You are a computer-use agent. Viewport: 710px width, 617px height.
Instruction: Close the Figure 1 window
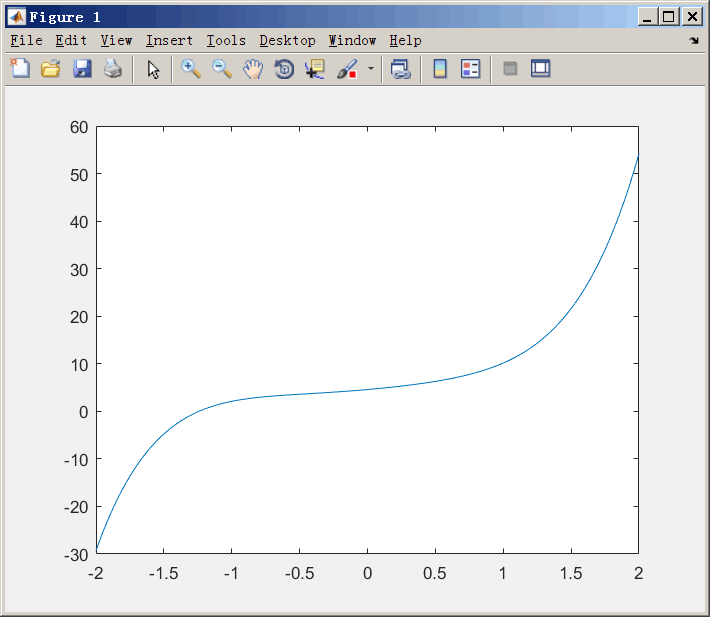[x=692, y=17]
